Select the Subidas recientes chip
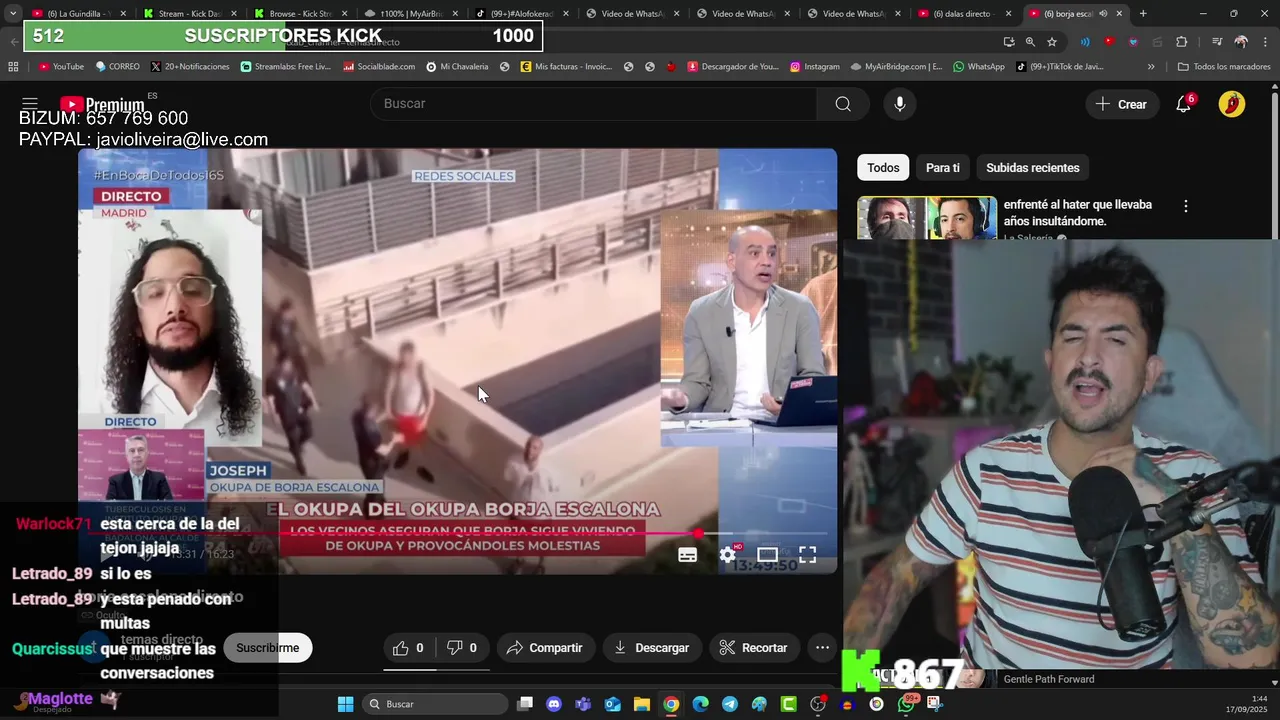 (x=1033, y=168)
